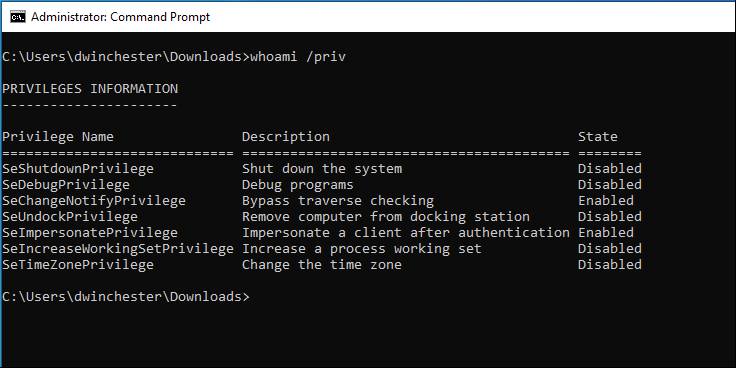The width and height of the screenshot is (736, 368).
Task: Click the Description column header
Action: coord(286,137)
